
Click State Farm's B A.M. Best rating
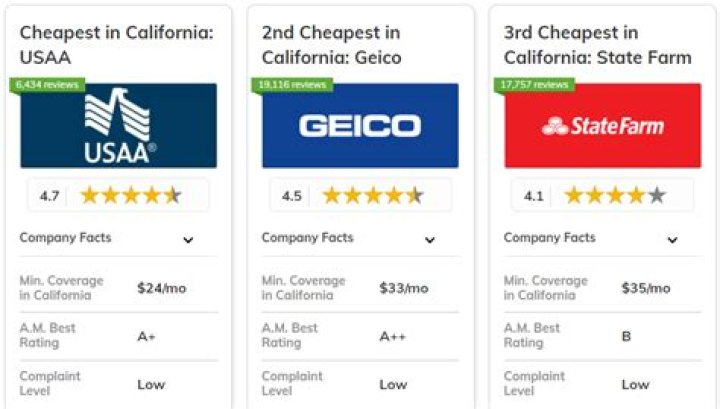(x=626, y=336)
